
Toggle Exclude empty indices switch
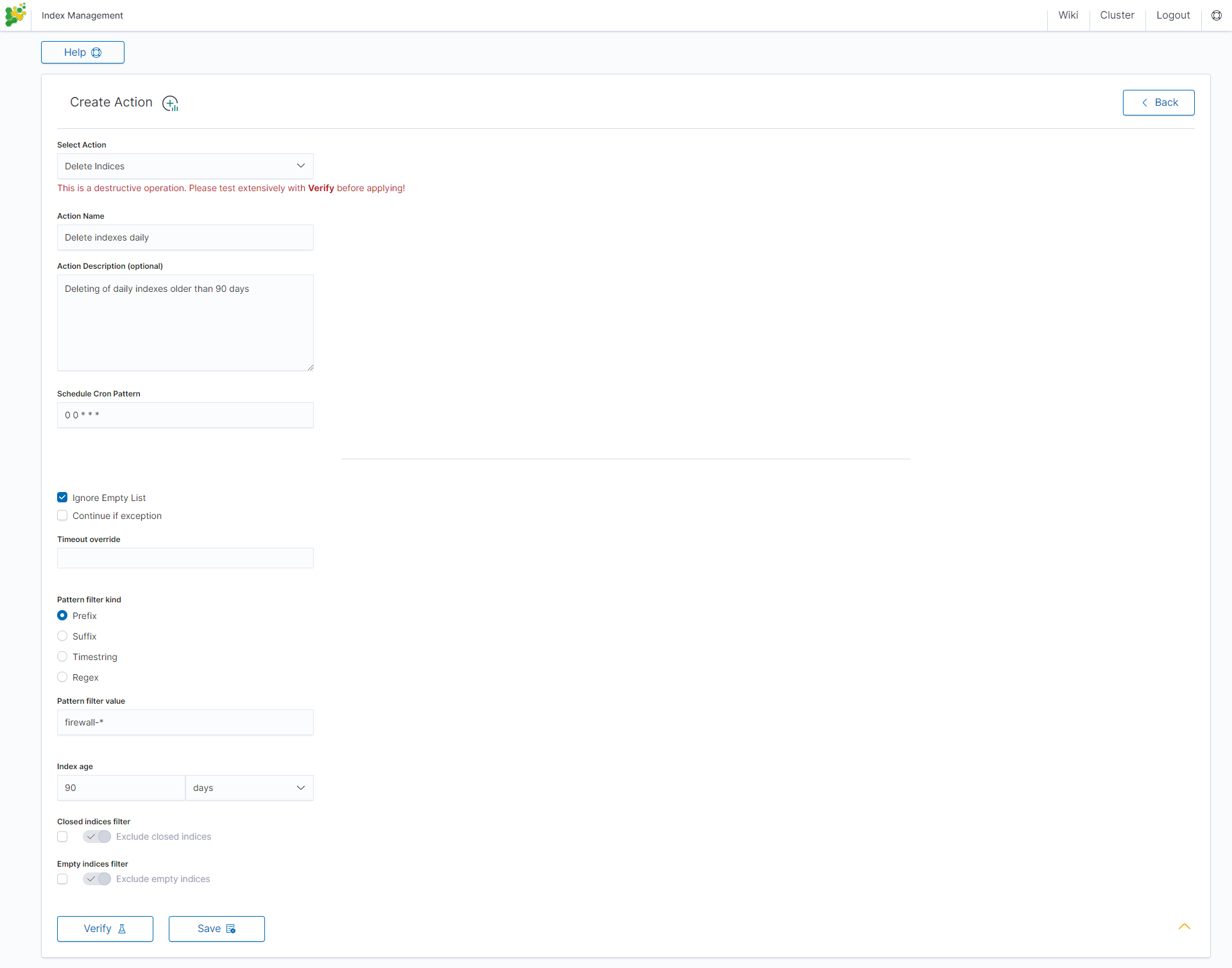click(97, 879)
